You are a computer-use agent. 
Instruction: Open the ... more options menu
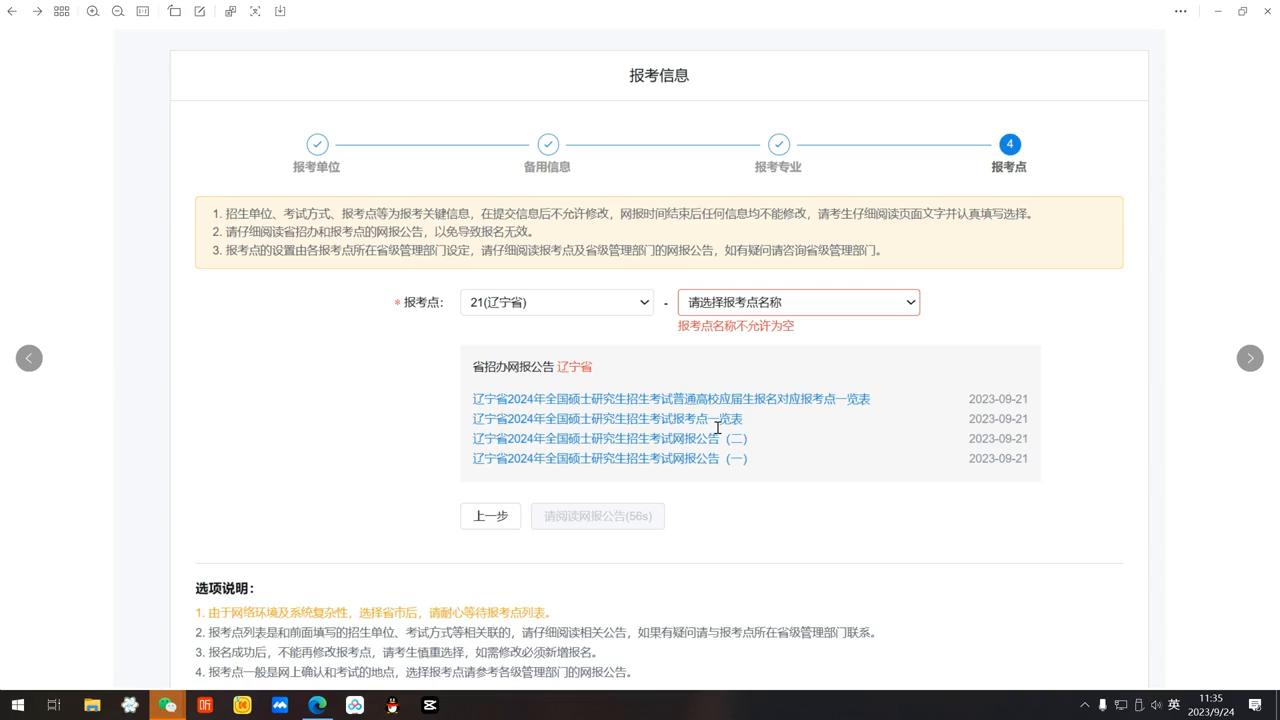click(1180, 11)
